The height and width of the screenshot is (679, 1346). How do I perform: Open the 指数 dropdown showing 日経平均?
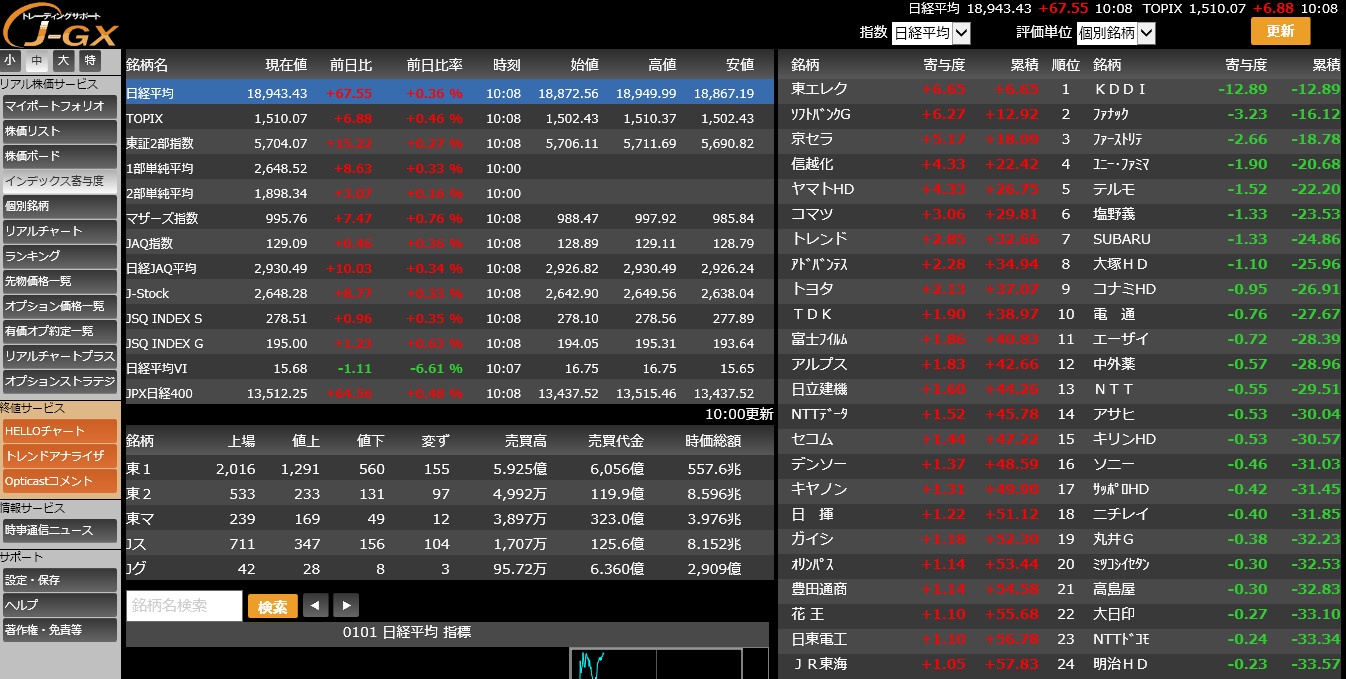click(x=931, y=33)
